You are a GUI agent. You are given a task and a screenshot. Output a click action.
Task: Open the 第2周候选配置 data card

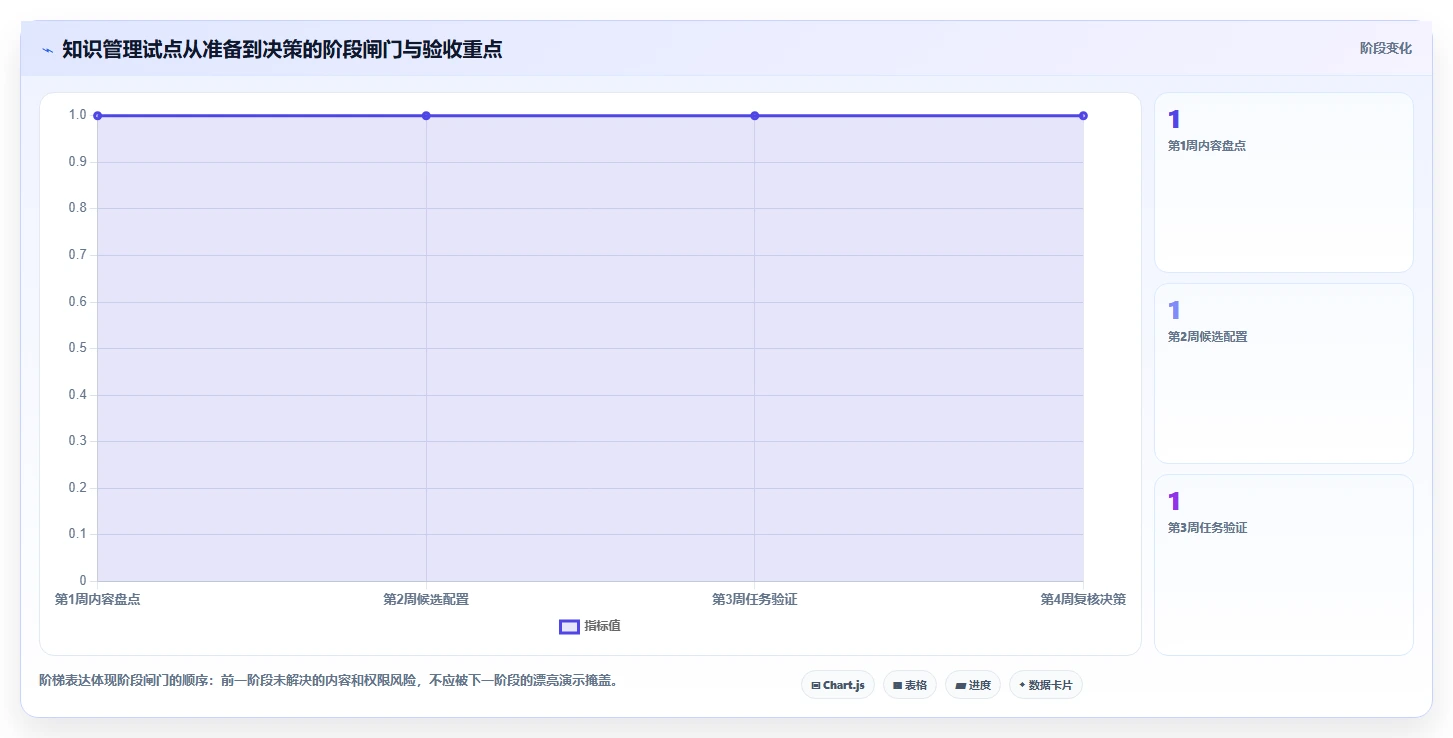(1284, 374)
